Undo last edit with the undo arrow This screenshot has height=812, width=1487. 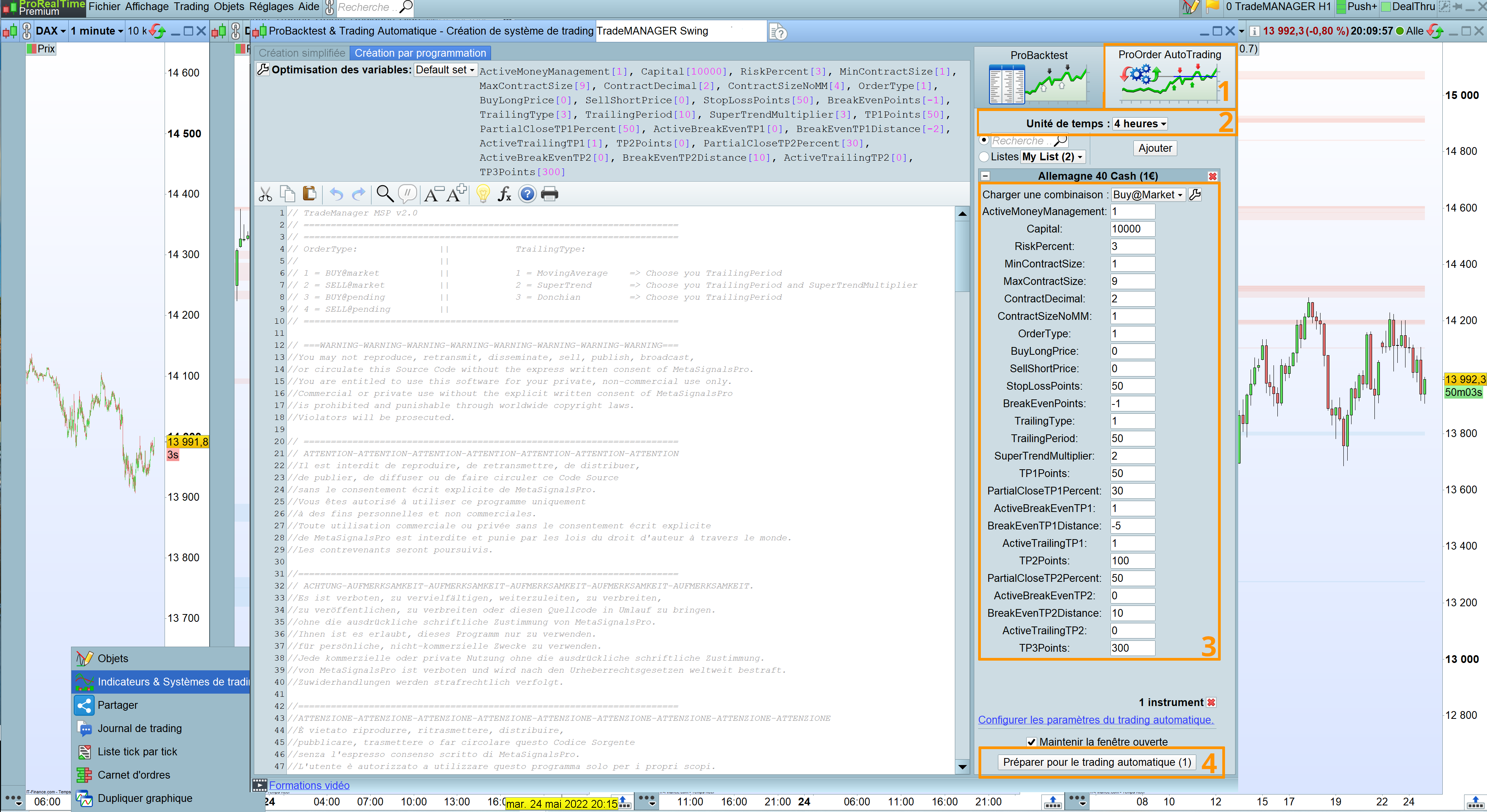[337, 194]
